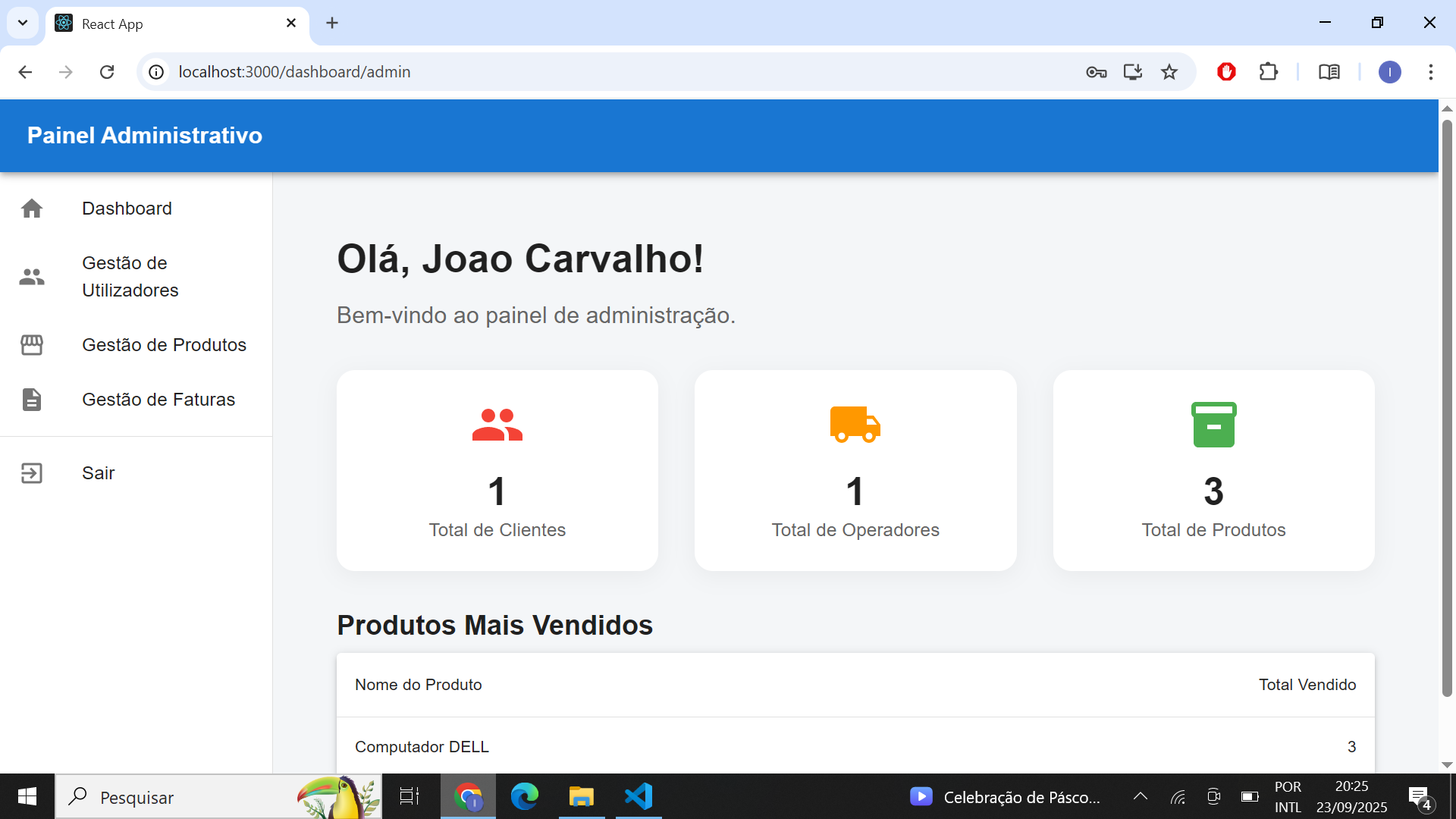
Task: Bookmark this page with star icon
Action: (1169, 72)
